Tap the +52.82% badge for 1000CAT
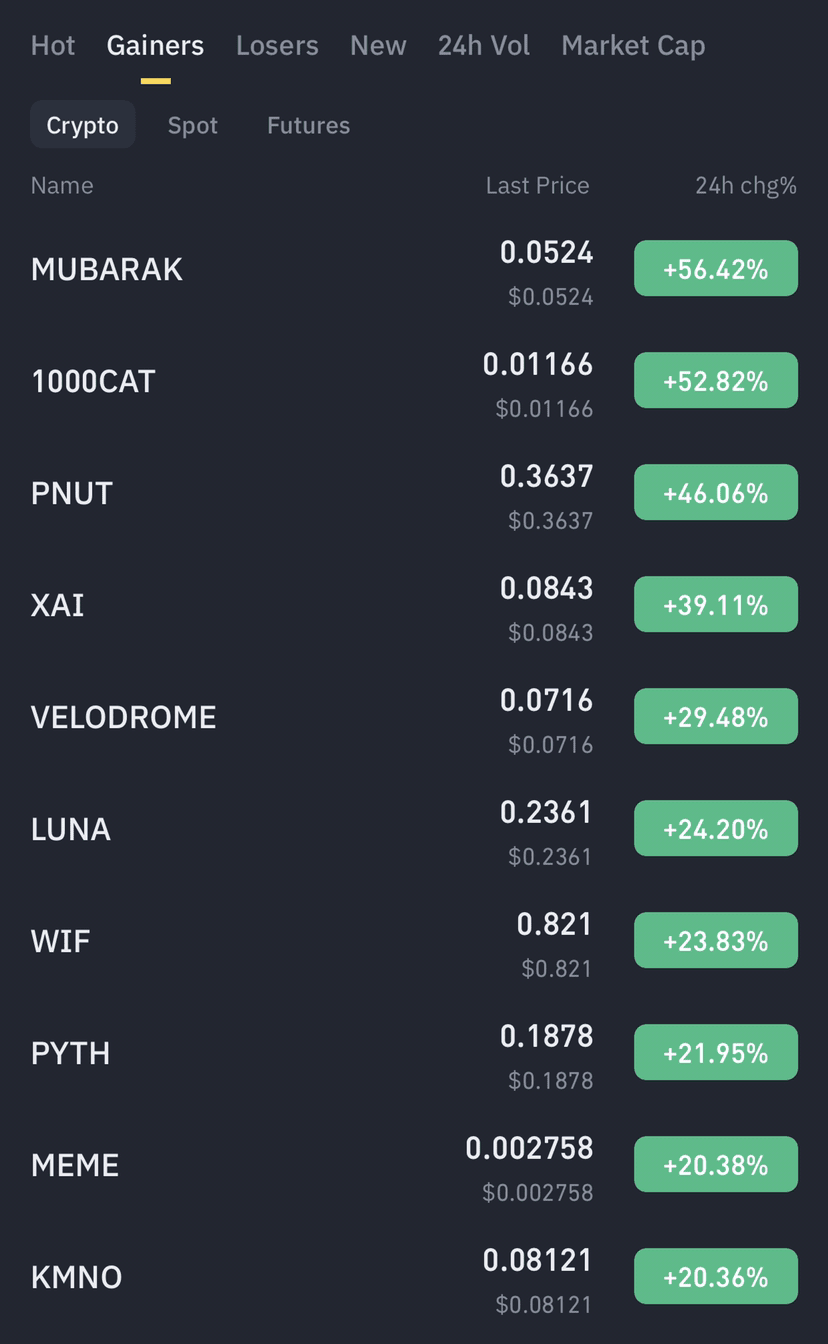This screenshot has width=828, height=1344. pos(716,381)
